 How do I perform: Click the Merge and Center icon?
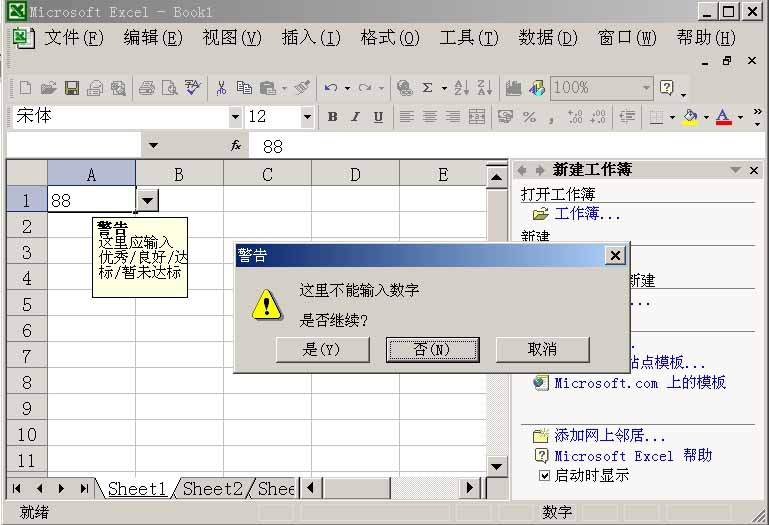(477, 117)
